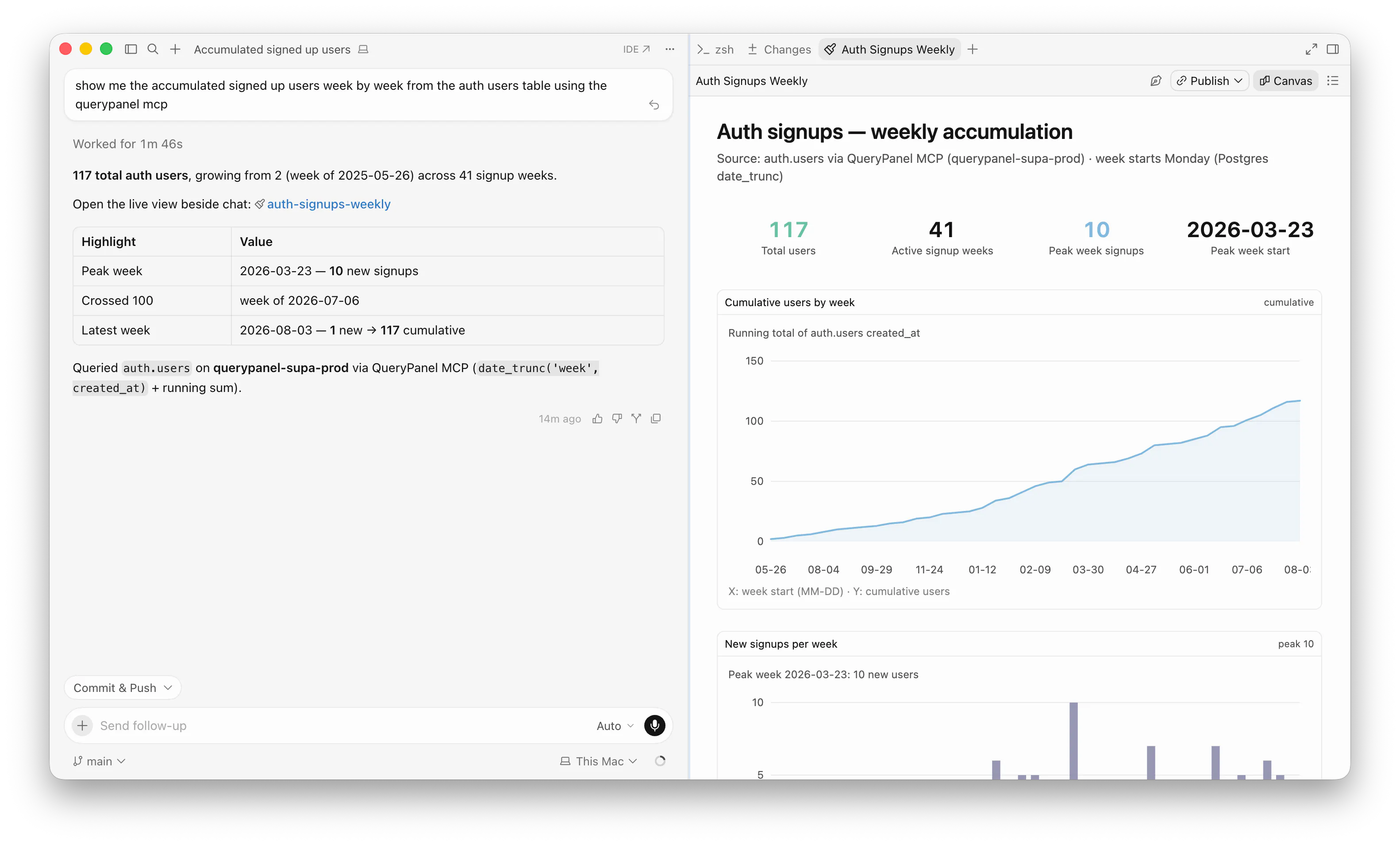The image size is (1400, 845).
Task: Switch to the Changes tab
Action: pyautogui.click(x=779, y=50)
